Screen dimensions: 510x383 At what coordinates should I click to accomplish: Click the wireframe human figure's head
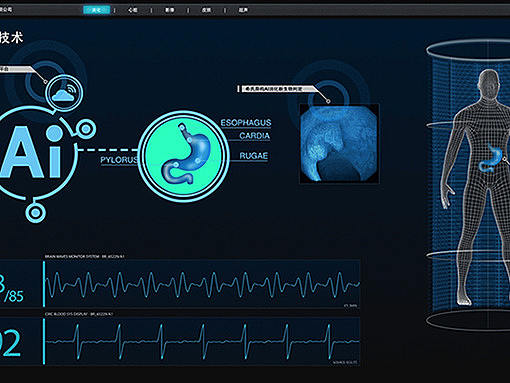[489, 83]
